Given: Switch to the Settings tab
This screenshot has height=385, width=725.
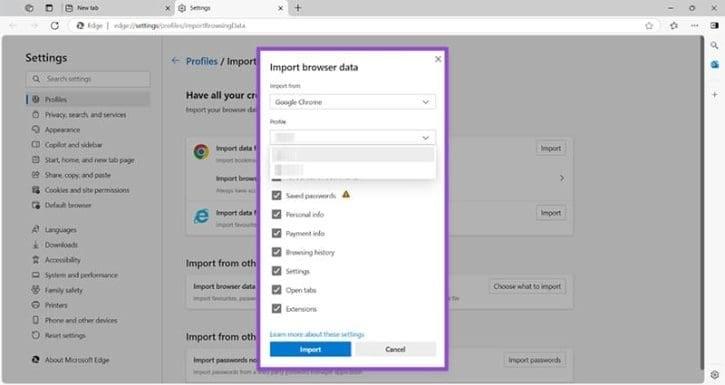Looking at the screenshot, I should pyautogui.click(x=231, y=8).
